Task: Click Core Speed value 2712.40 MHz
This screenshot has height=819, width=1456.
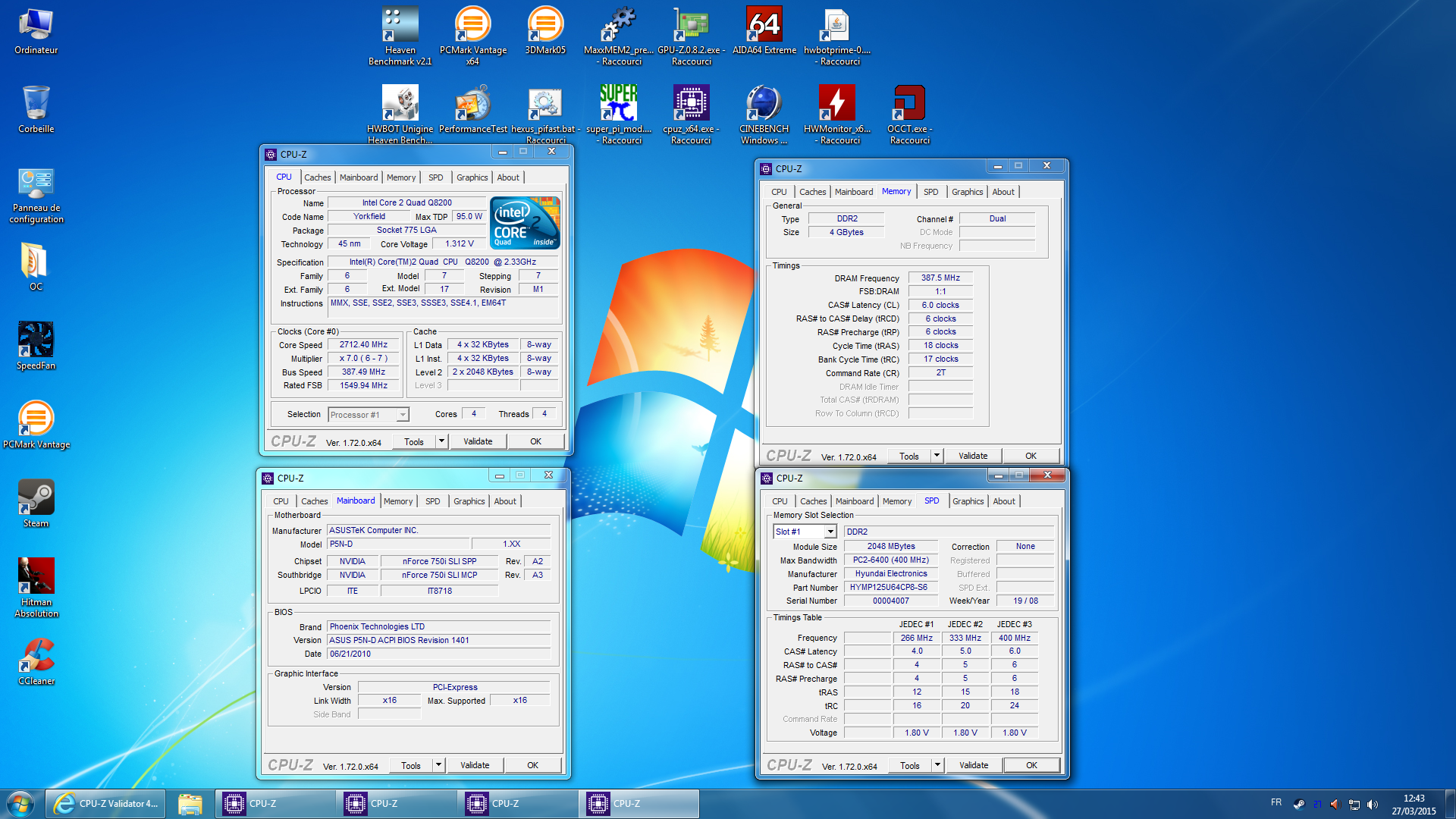Action: pyautogui.click(x=363, y=344)
